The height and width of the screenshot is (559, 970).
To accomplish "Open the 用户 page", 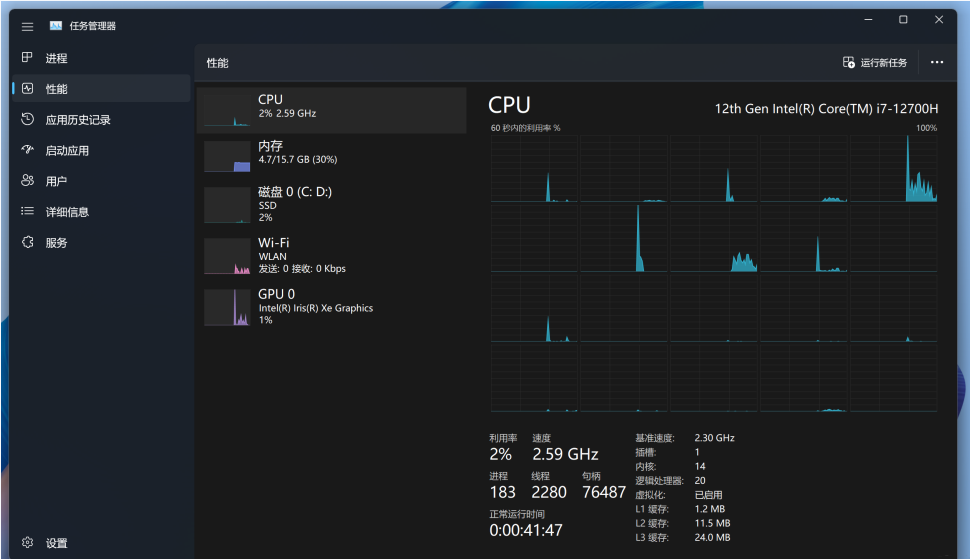I will tap(56, 181).
